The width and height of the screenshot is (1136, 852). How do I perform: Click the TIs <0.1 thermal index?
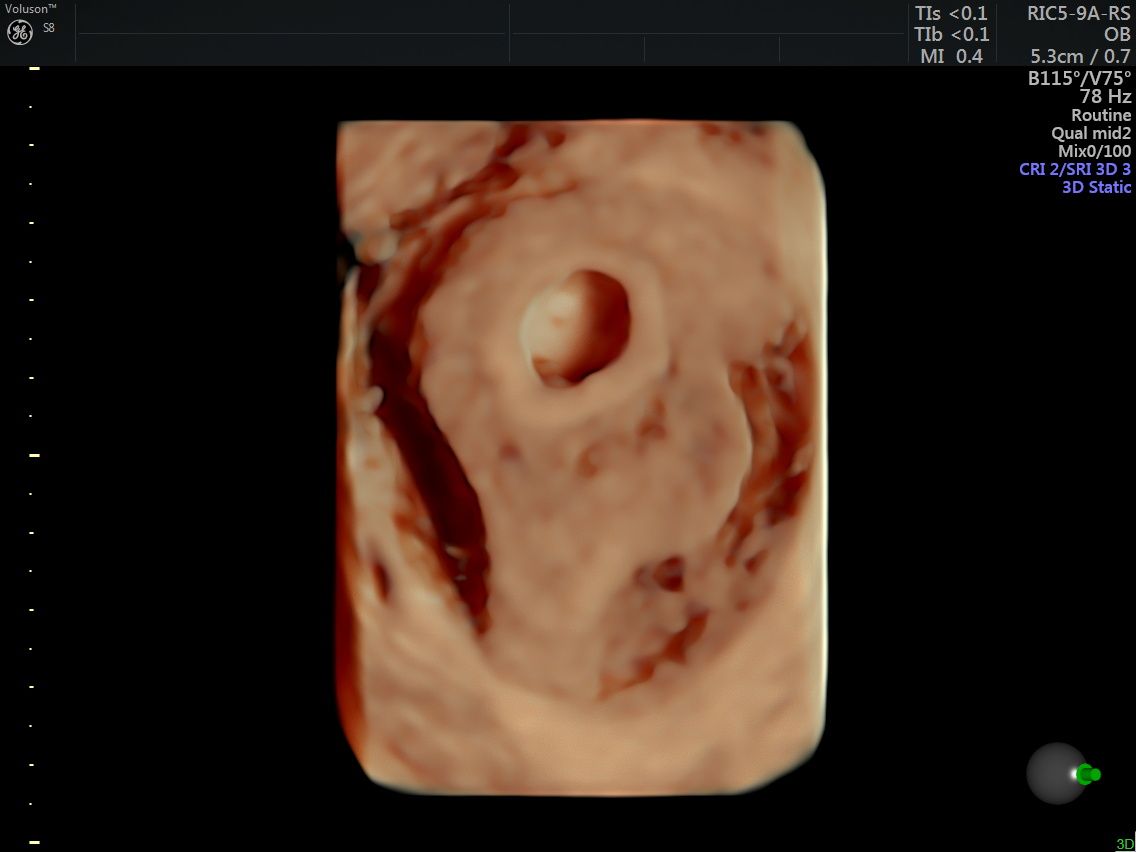(x=950, y=13)
